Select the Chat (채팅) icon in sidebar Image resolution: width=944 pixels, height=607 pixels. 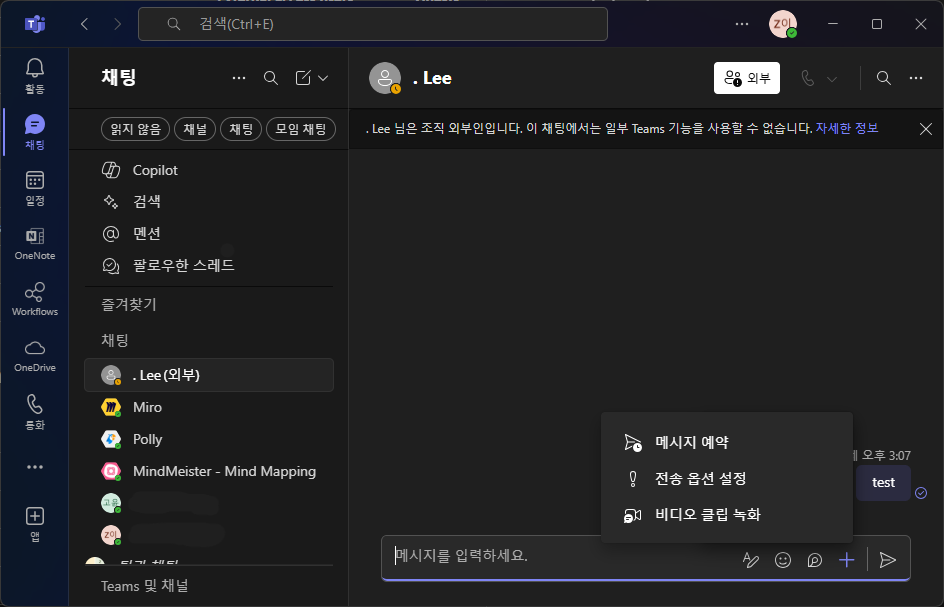point(34,132)
